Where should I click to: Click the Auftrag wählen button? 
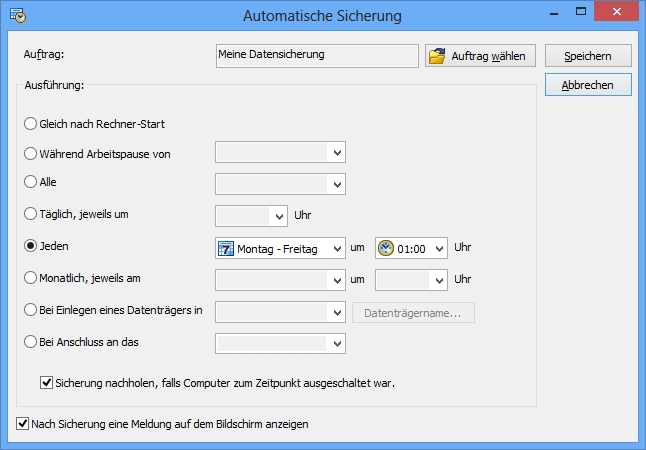tap(480, 56)
